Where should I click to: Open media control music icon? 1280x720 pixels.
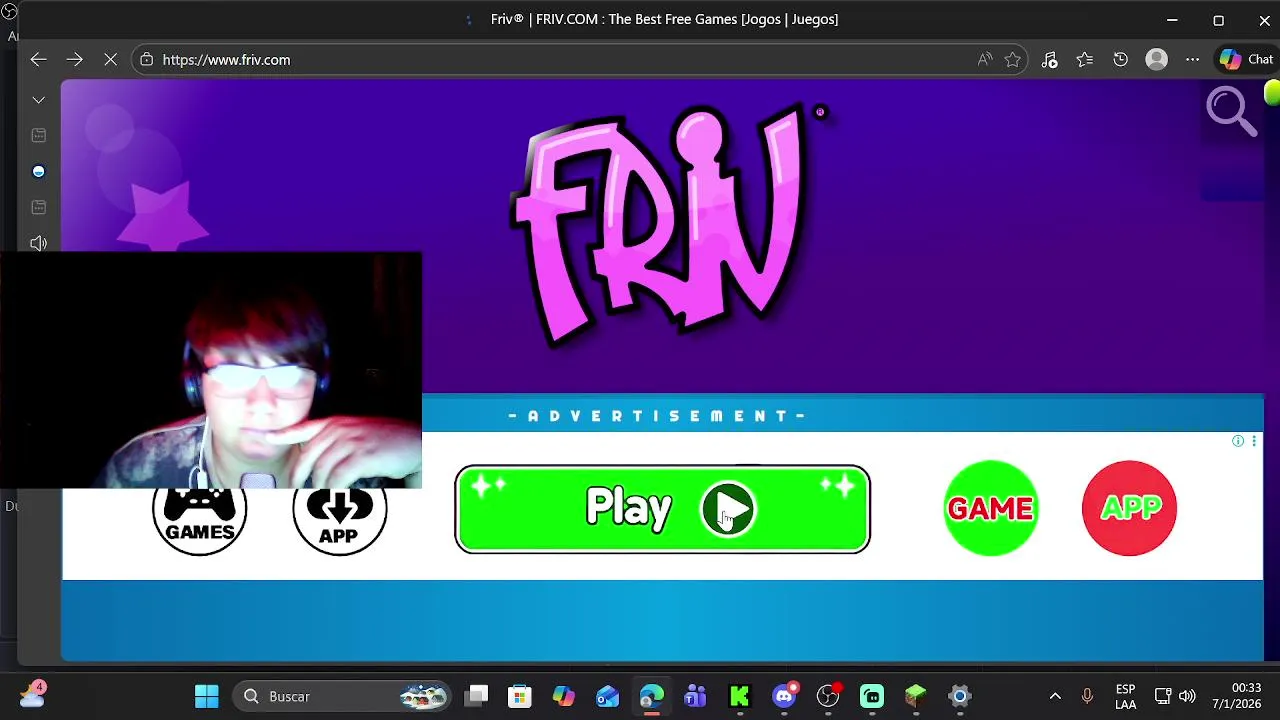pos(1049,60)
